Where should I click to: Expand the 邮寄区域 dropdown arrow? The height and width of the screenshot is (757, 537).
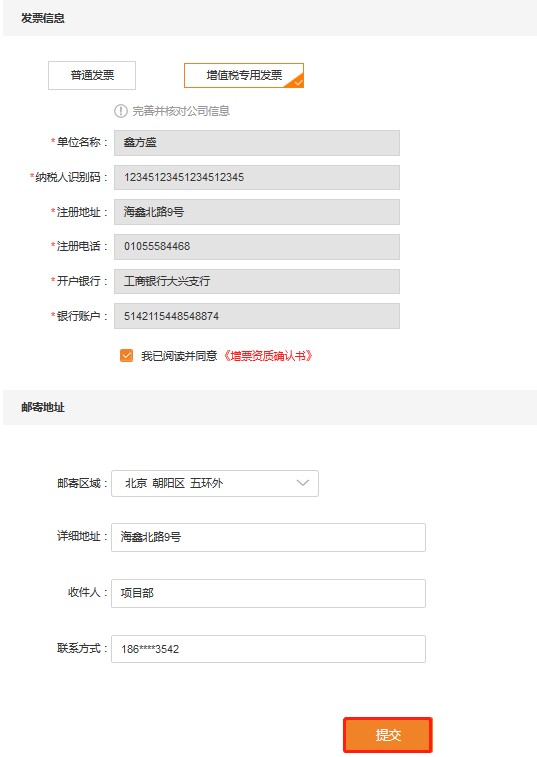pyautogui.click(x=303, y=483)
